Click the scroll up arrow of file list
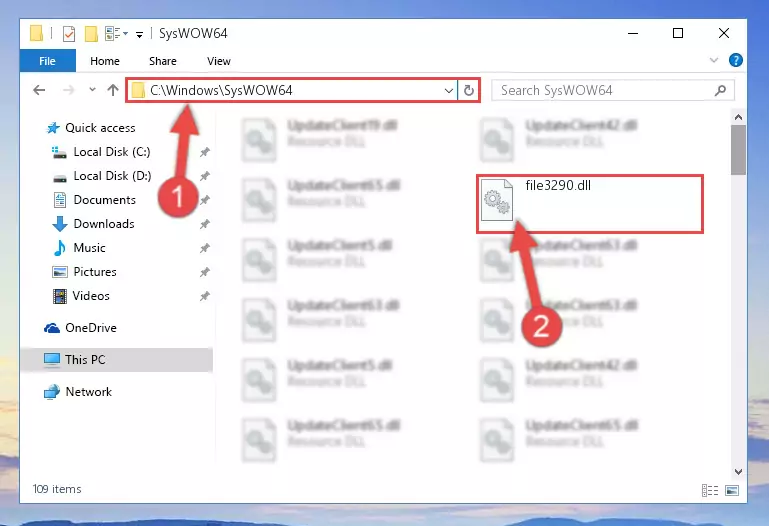Viewport: 769px width, 526px height. point(738,117)
